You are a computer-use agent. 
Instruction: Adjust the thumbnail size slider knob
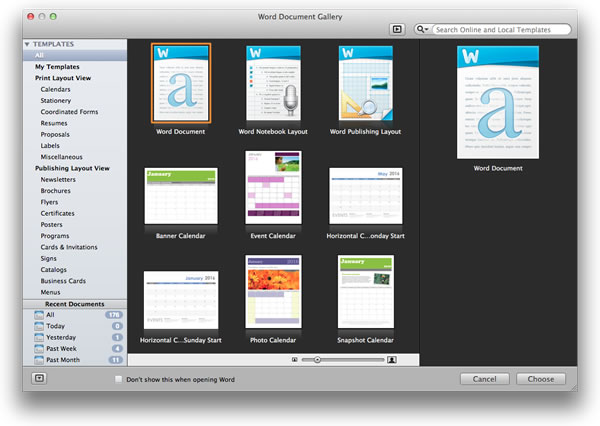coord(317,360)
